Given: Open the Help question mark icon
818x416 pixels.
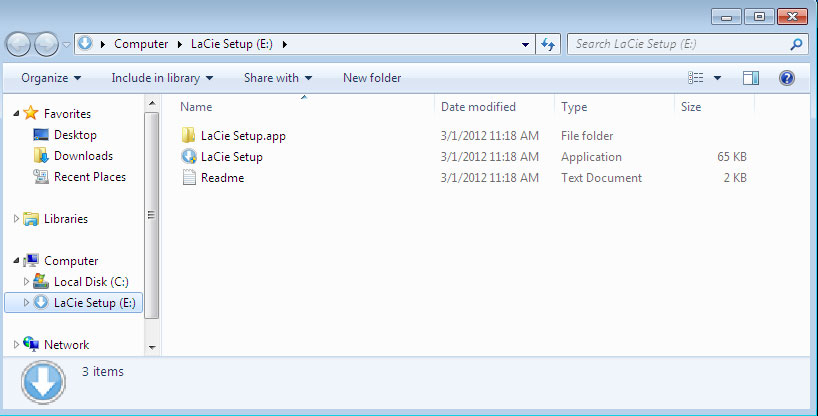Looking at the screenshot, I should [x=786, y=78].
